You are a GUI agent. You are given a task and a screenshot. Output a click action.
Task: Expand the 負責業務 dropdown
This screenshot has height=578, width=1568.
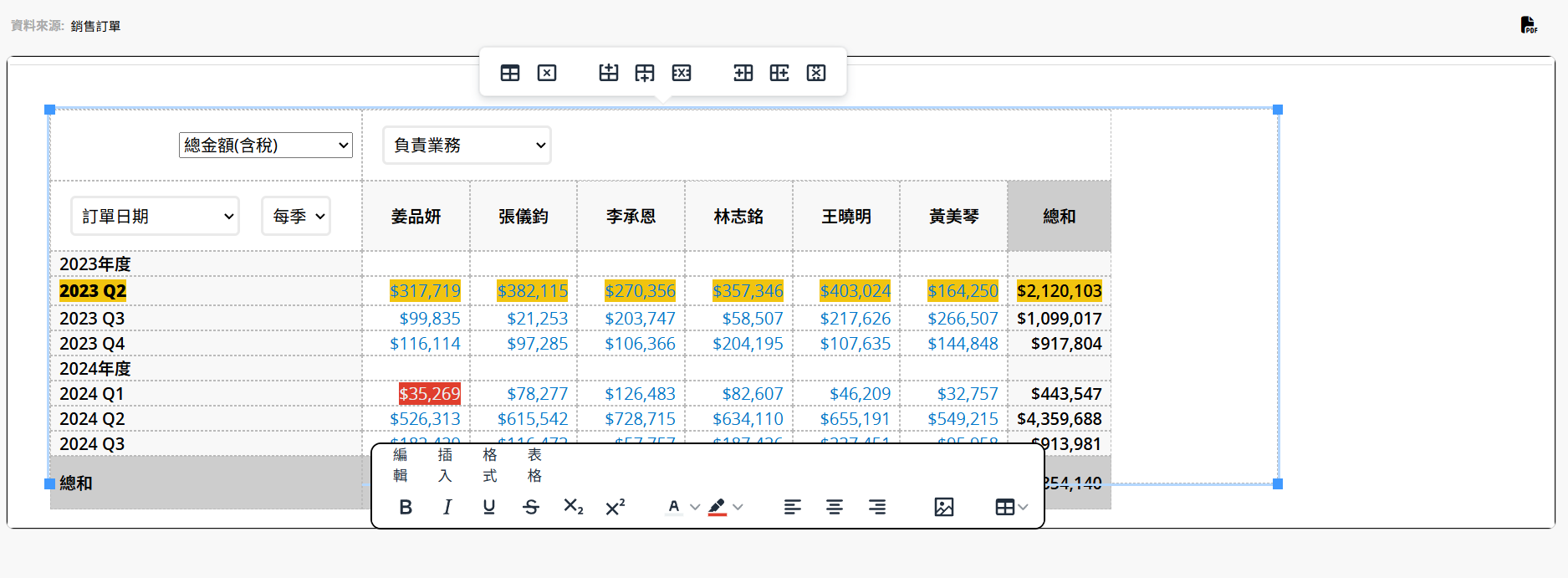tap(467, 146)
